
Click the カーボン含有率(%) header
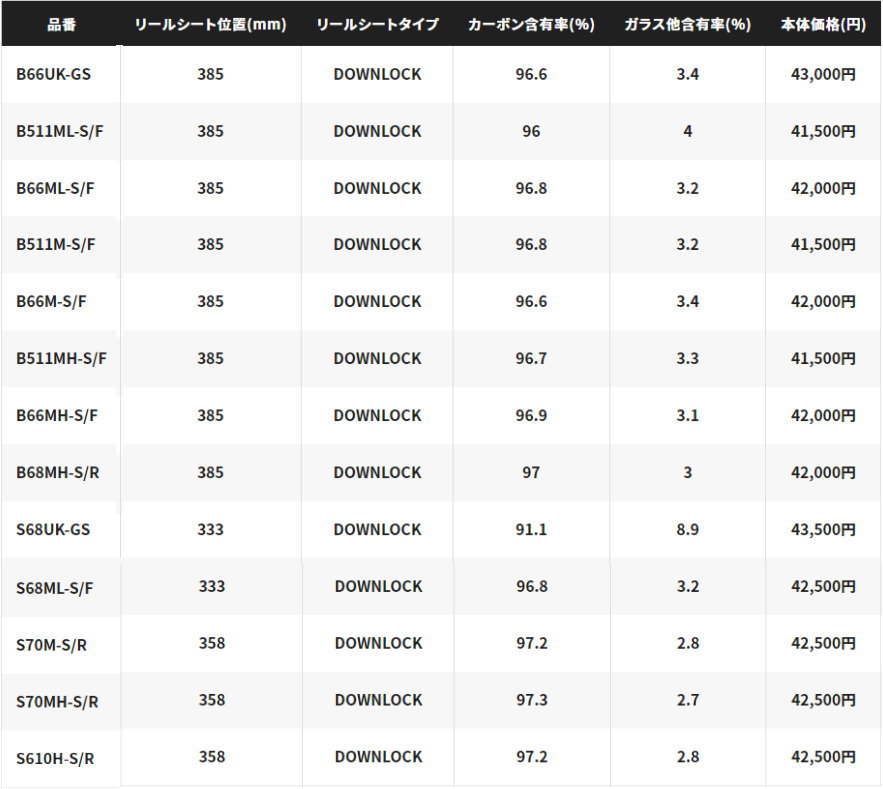point(531,25)
